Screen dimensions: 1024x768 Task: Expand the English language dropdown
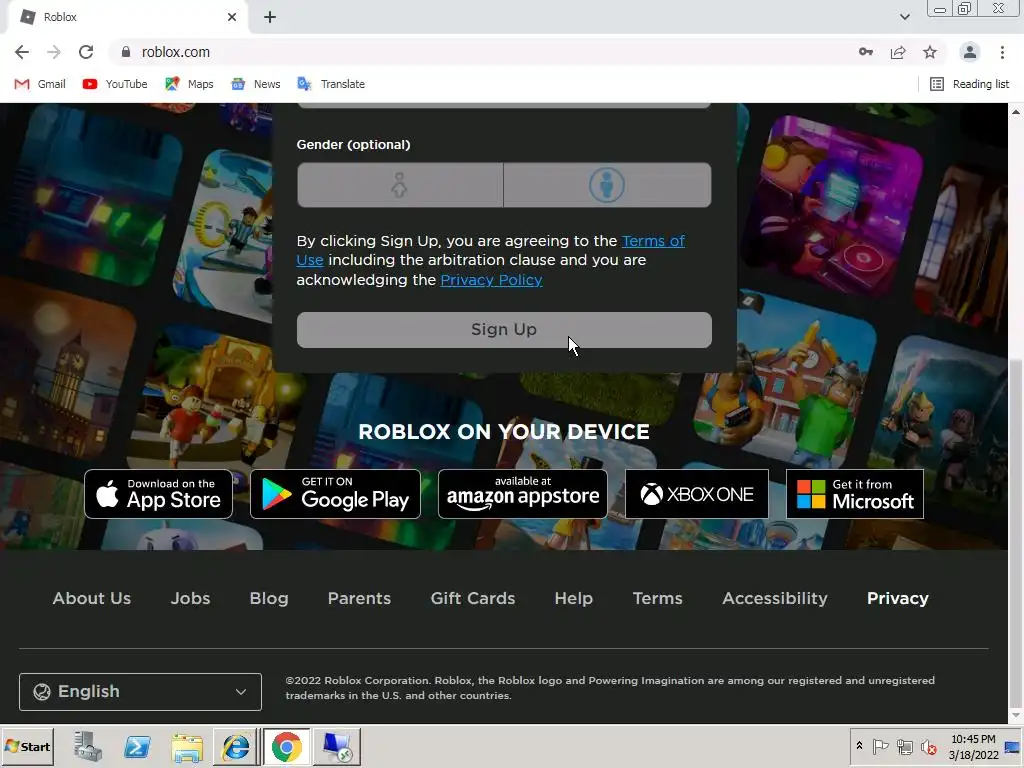140,692
